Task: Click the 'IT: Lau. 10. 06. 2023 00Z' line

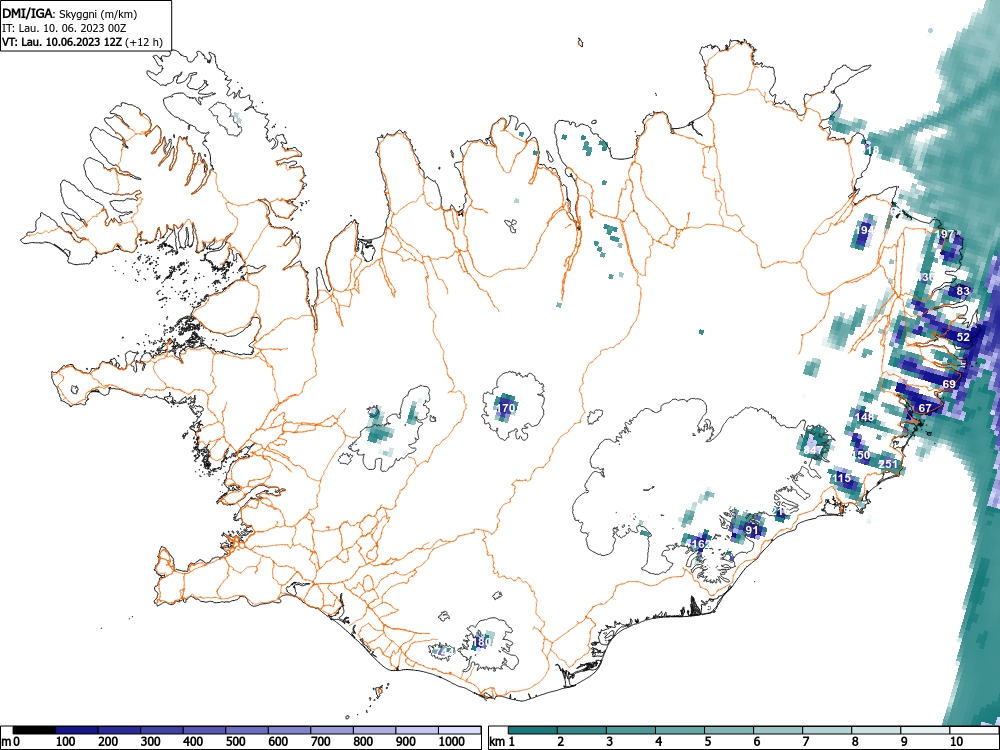Action: click(64, 28)
